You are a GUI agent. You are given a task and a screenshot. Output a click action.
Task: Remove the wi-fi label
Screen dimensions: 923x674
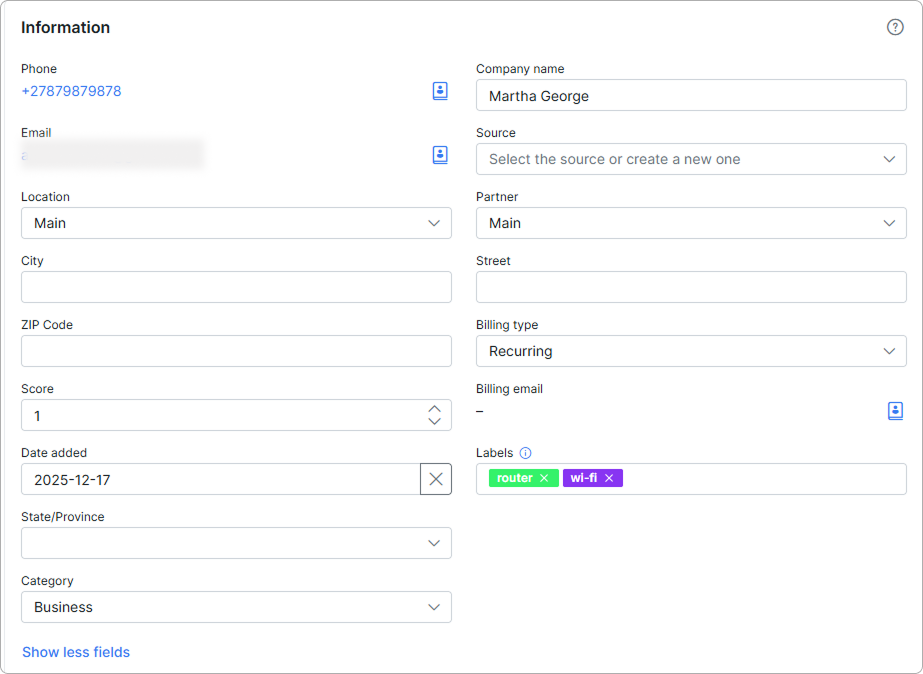[609, 478]
